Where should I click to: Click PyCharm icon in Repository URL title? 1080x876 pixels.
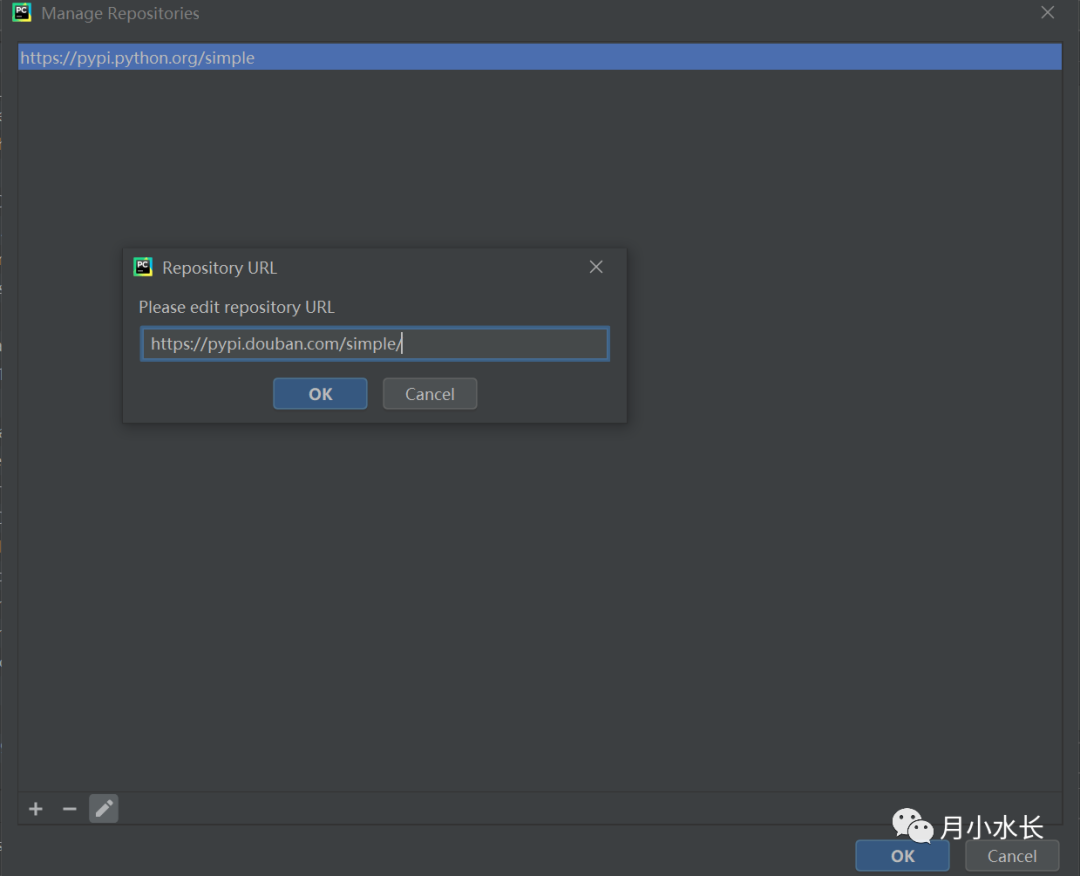[143, 267]
